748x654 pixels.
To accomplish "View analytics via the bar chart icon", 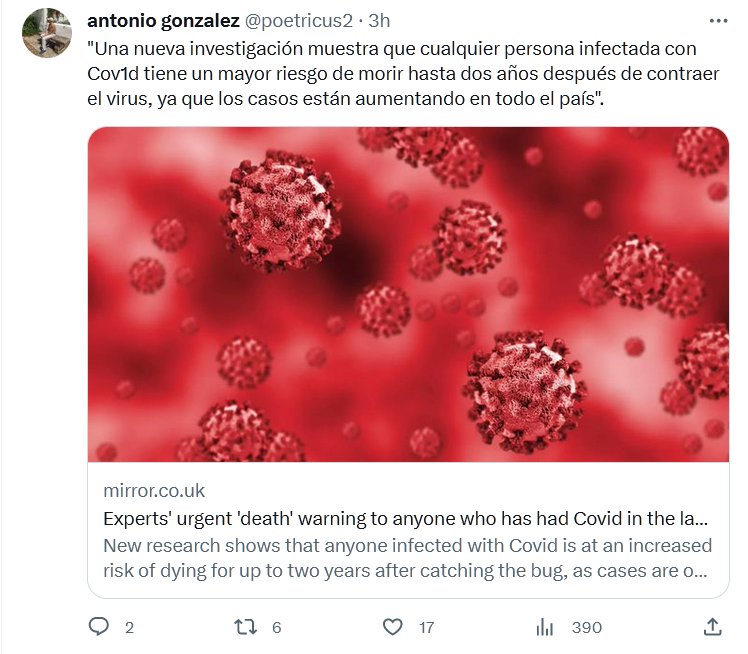I will click(545, 627).
